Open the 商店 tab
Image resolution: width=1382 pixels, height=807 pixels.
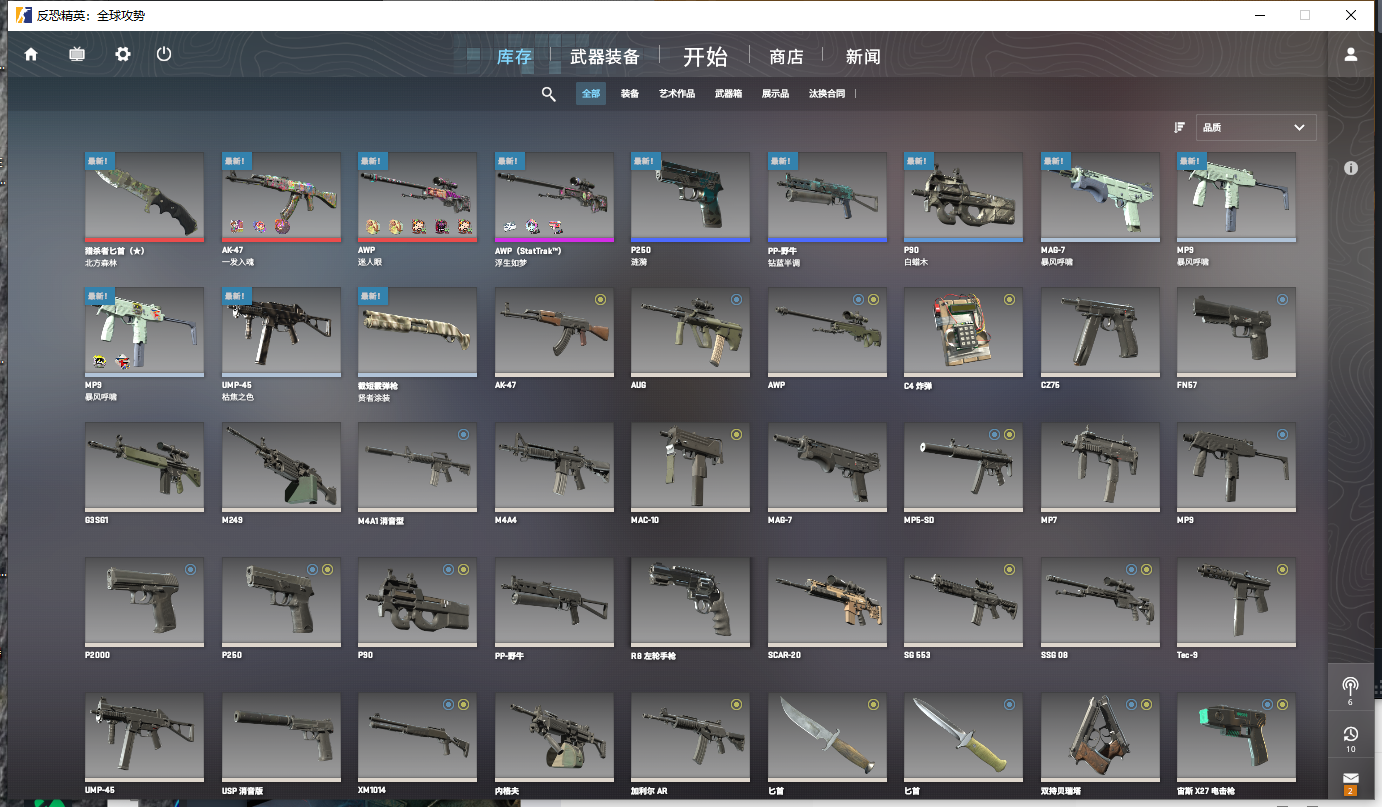(786, 57)
